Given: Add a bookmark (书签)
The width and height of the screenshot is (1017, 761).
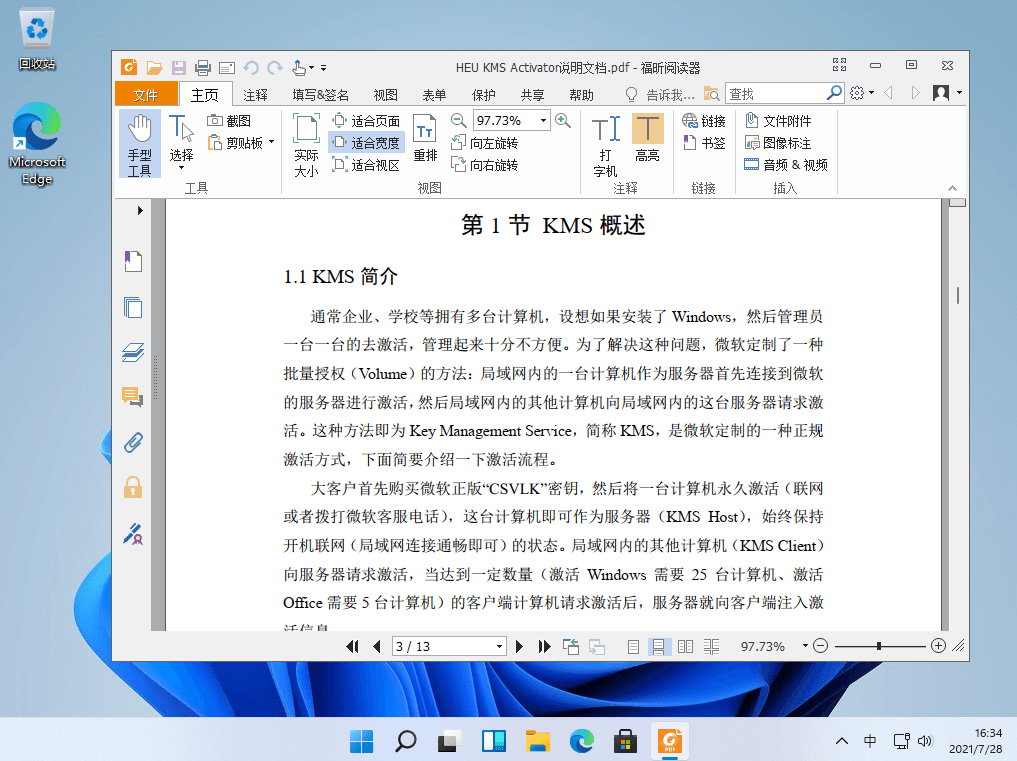Looking at the screenshot, I should [704, 143].
